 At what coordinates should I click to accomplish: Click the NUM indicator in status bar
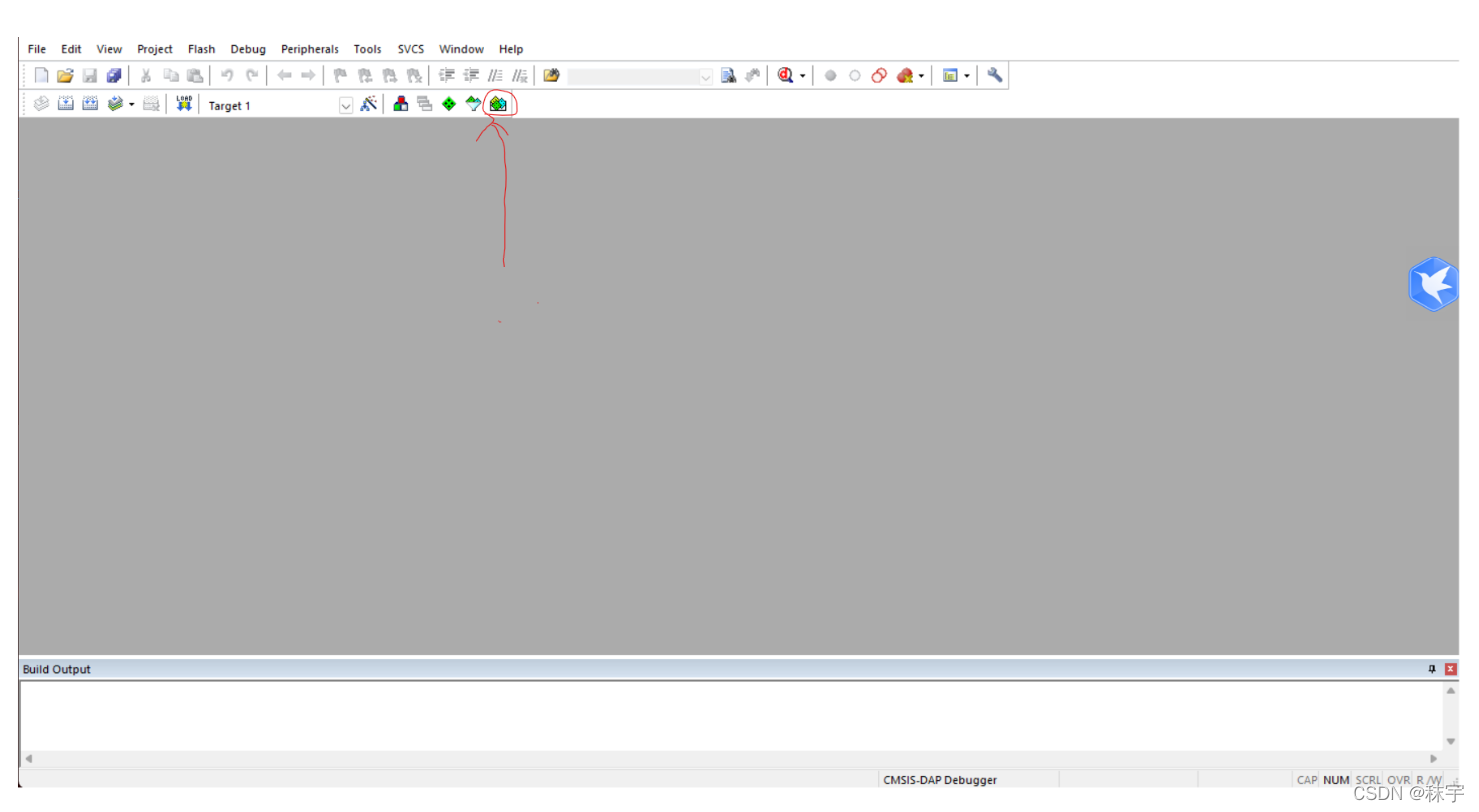point(1336,780)
